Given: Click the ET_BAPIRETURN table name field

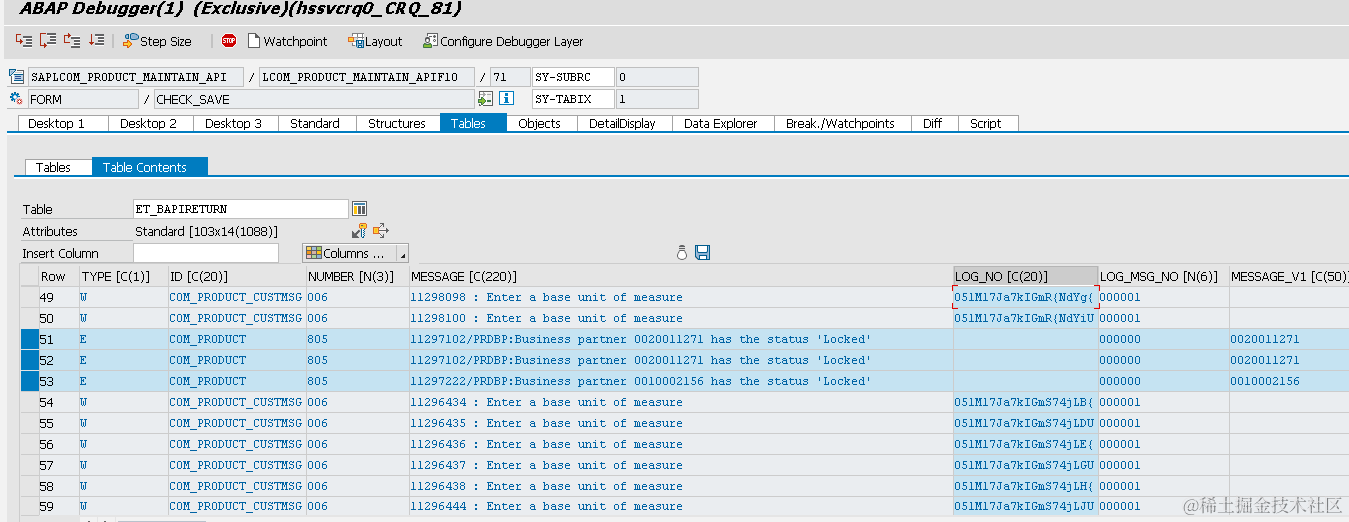Looking at the screenshot, I should 241,209.
